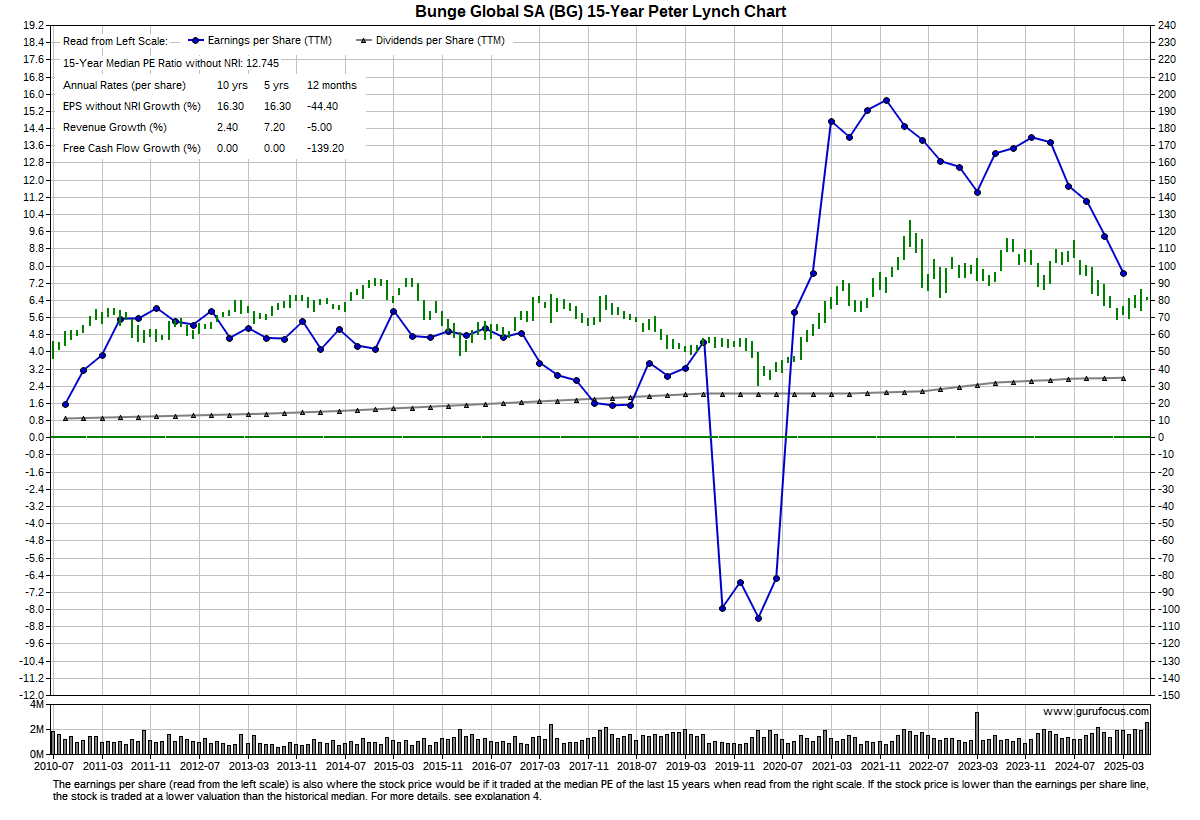Click the 15-Year Median PE Ratio without NRI text

[x=171, y=63]
